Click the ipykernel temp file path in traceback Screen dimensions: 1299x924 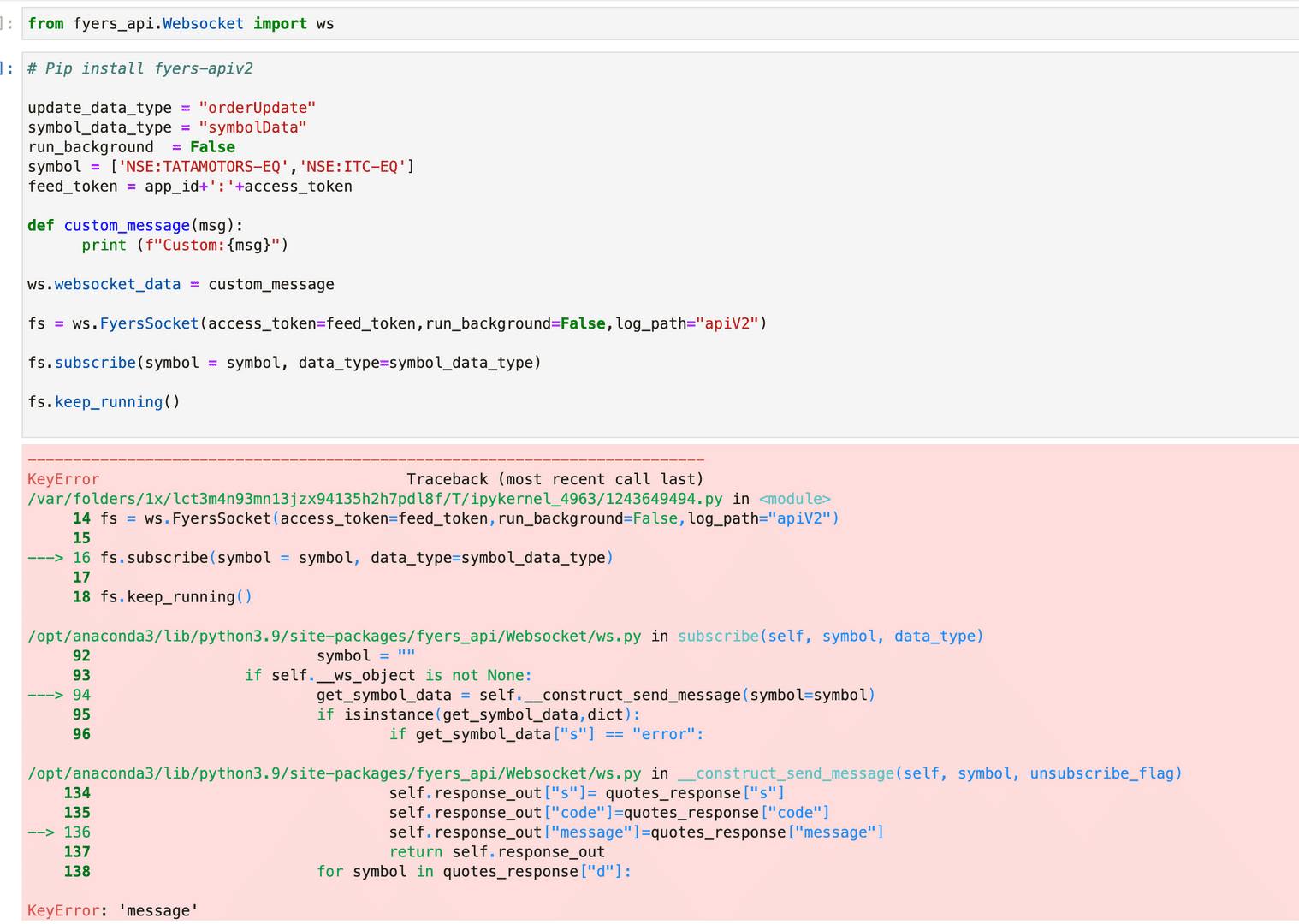pos(375,499)
